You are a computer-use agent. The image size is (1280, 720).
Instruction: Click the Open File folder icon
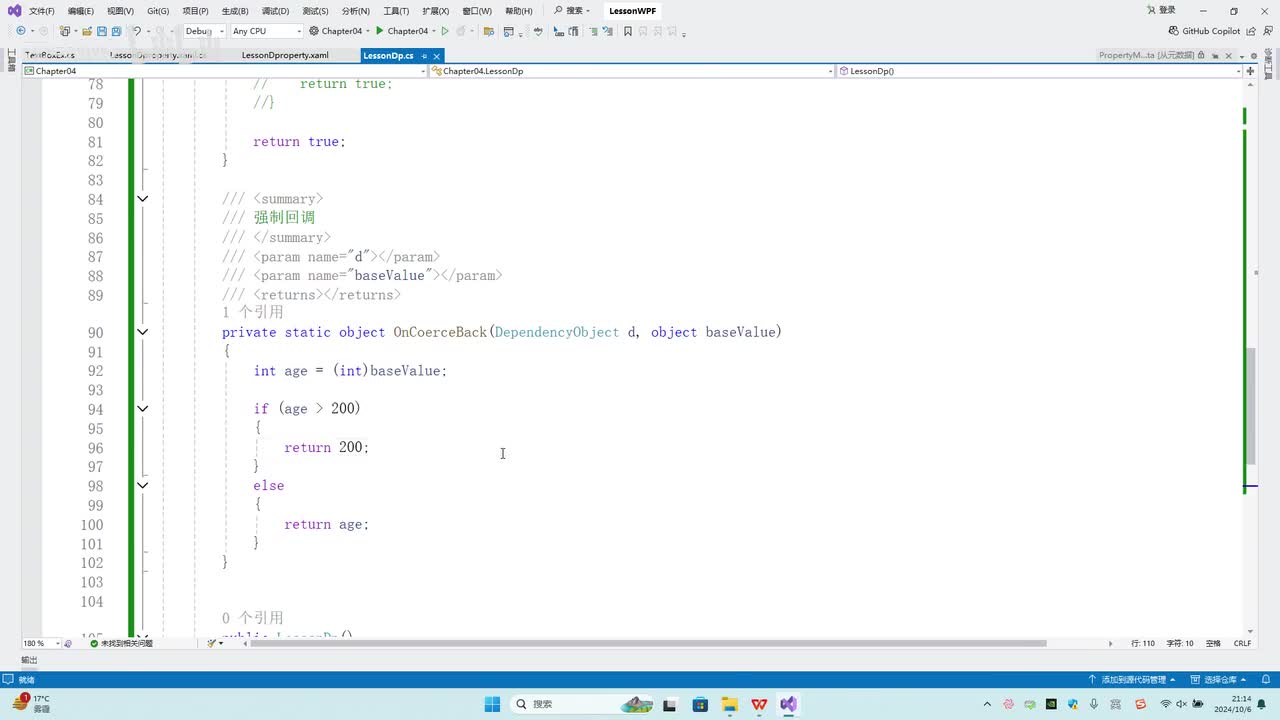(x=87, y=31)
